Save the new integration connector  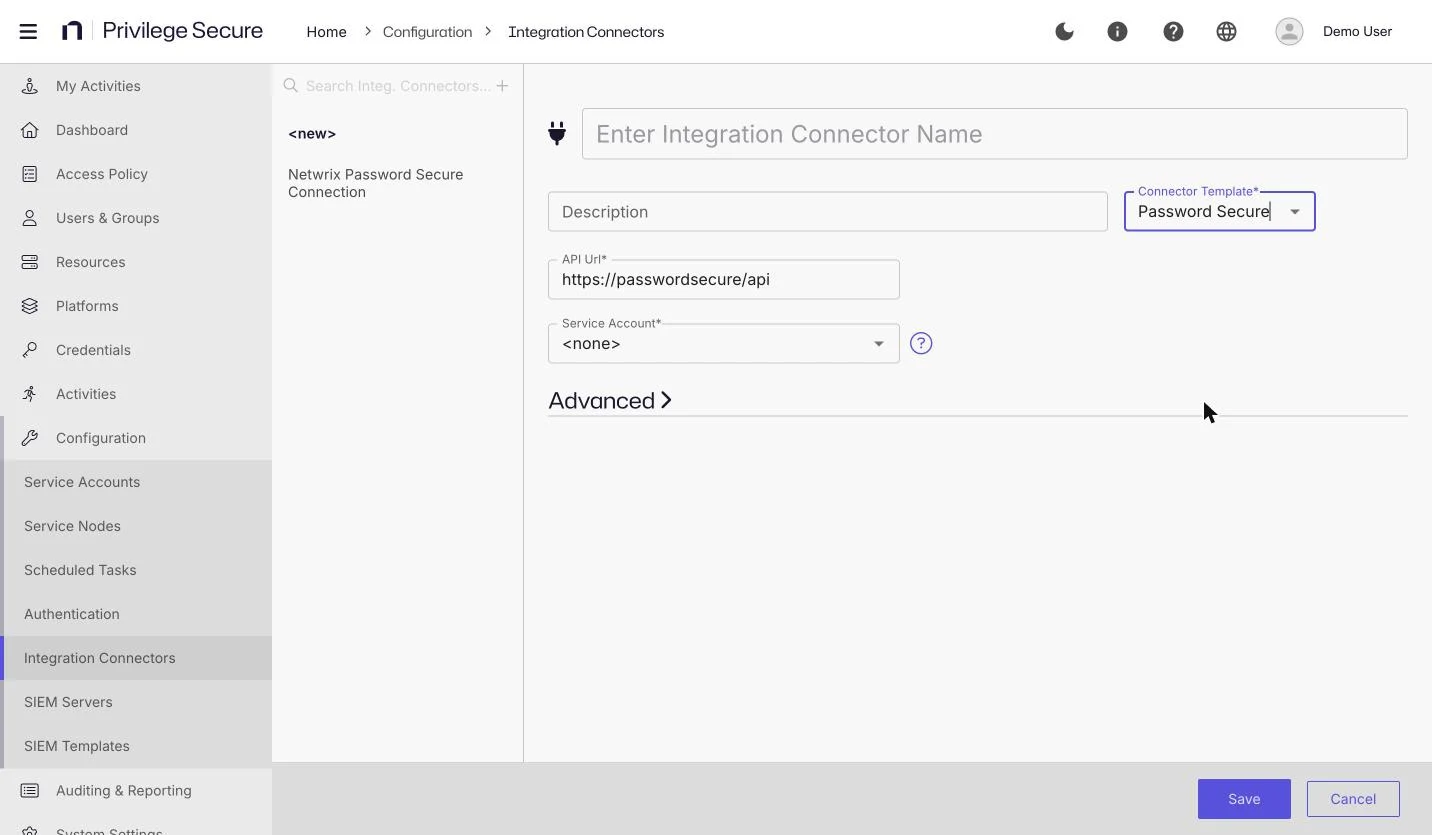point(1244,799)
